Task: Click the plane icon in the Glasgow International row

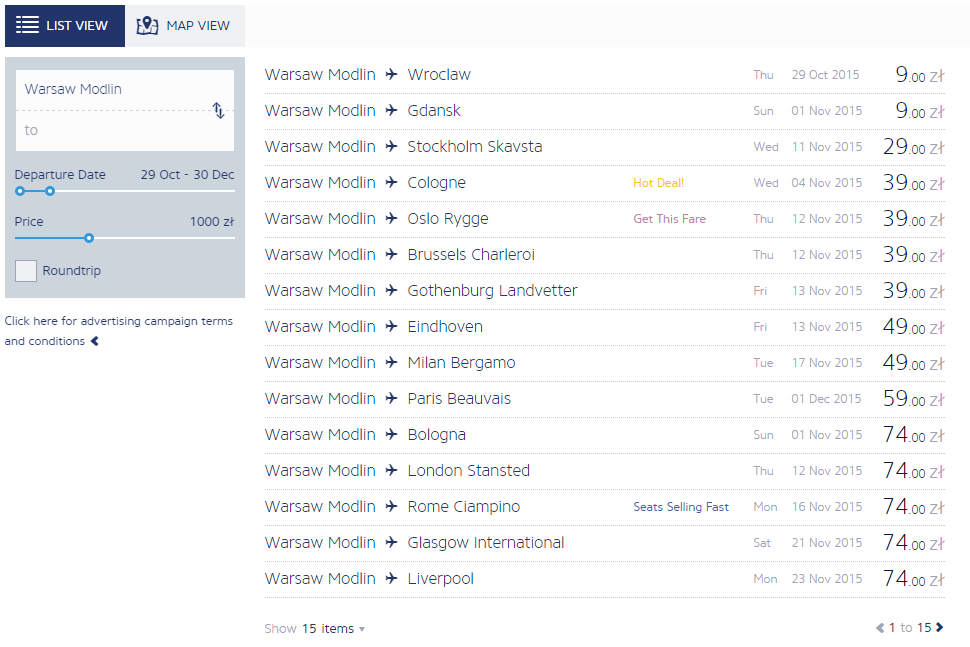Action: tap(391, 542)
